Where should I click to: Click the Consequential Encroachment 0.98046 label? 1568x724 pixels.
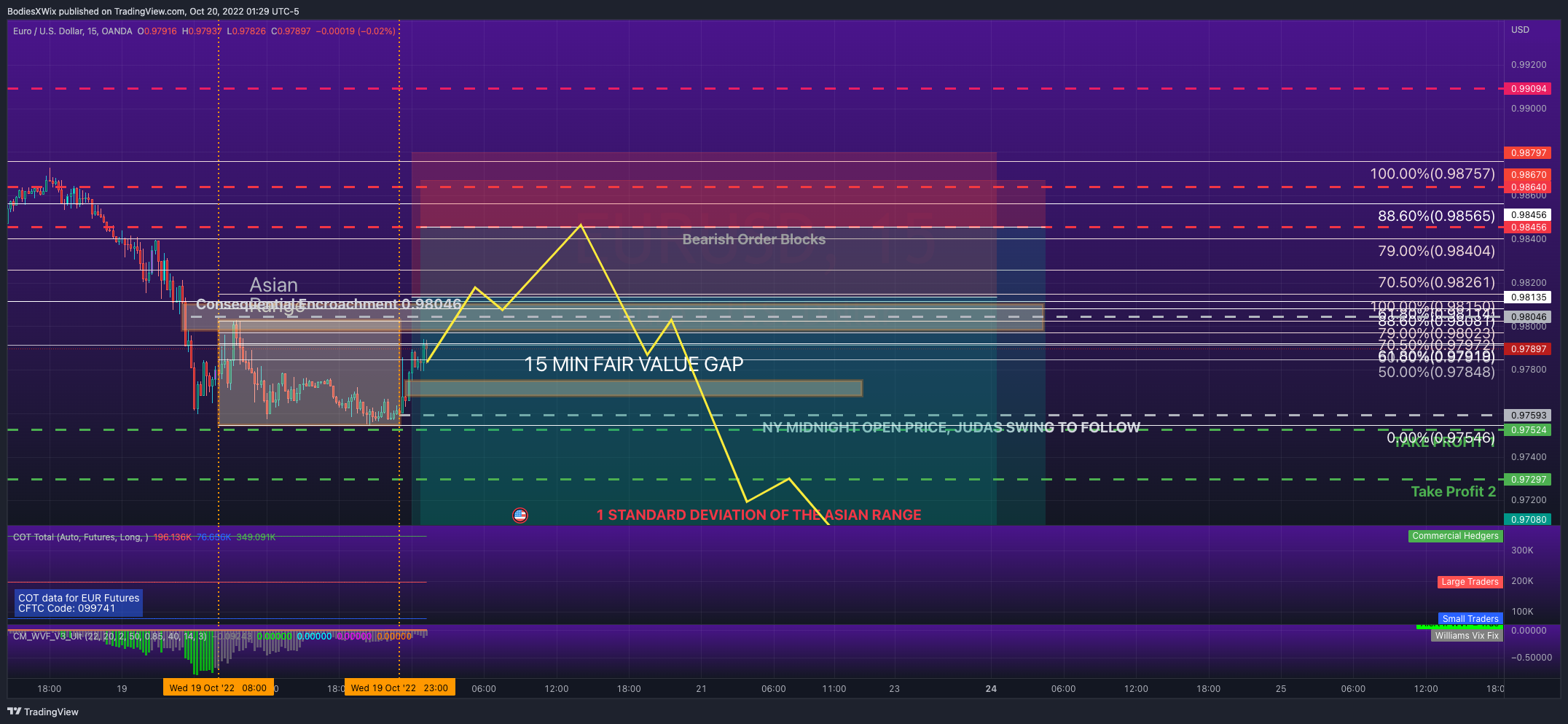click(329, 304)
